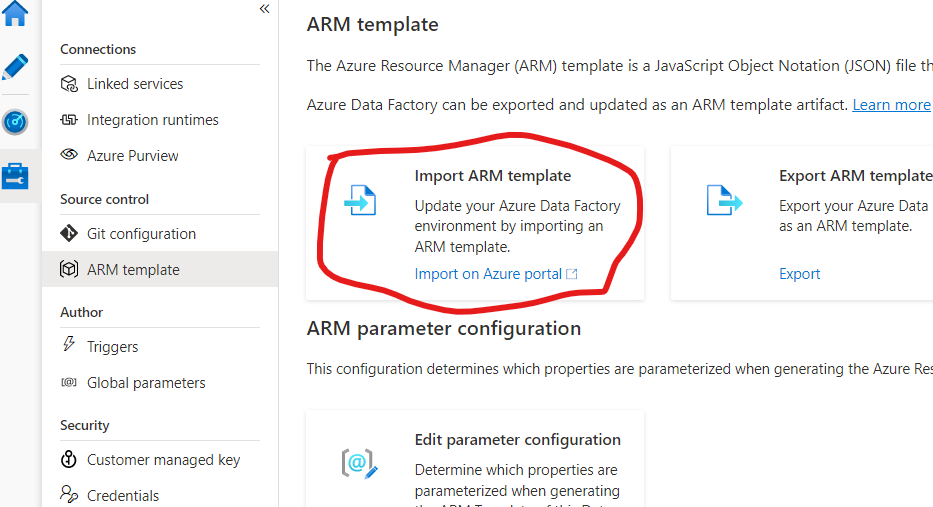The image size is (933, 507).
Task: Click the Export ARM template icon
Action: coord(724,200)
